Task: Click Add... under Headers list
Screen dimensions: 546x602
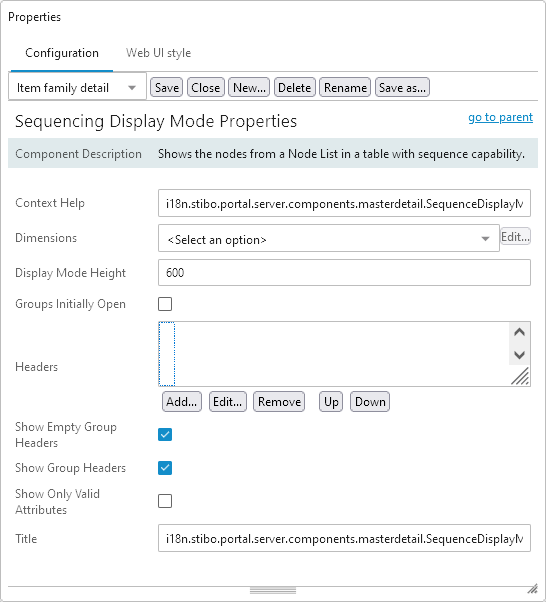Action: pos(182,402)
